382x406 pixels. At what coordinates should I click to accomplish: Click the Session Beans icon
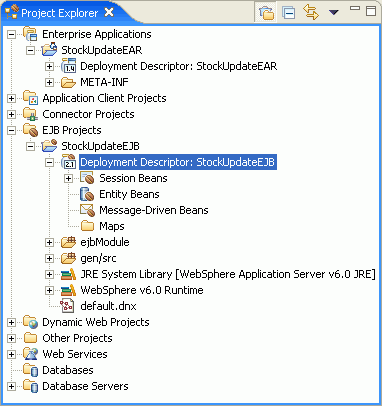[87, 178]
